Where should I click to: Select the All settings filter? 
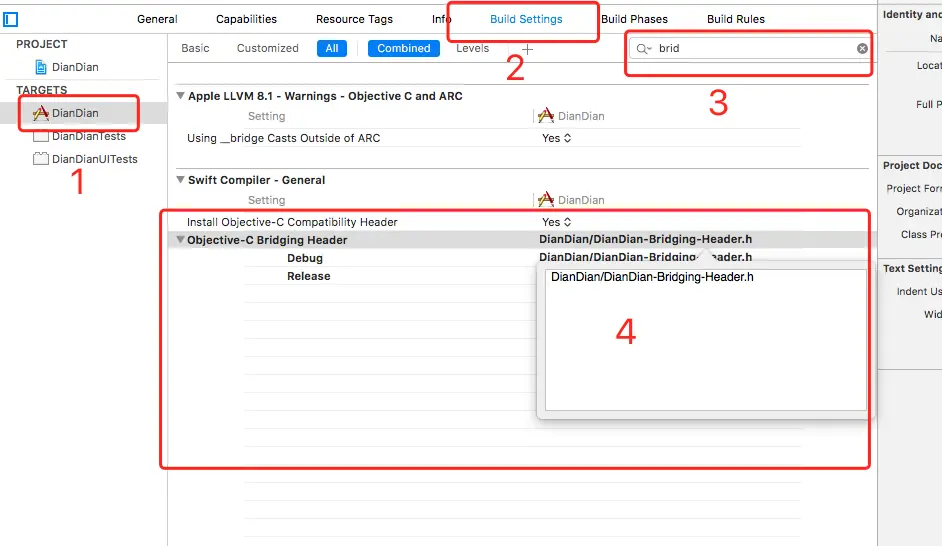pos(332,49)
